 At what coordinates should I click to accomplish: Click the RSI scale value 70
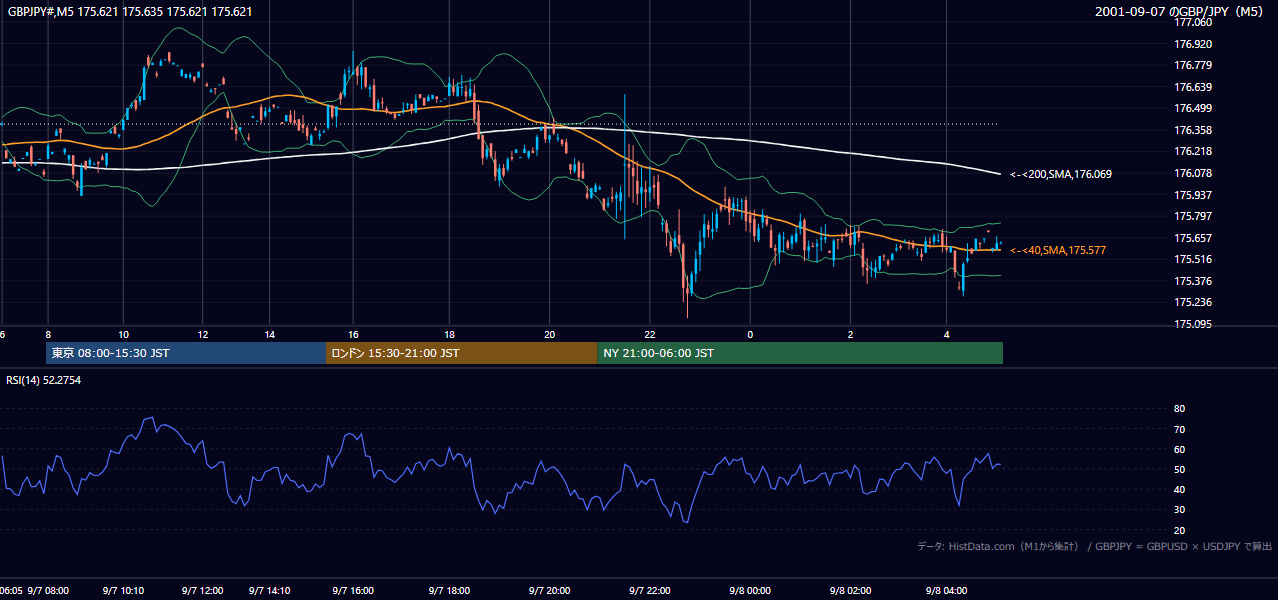[1180, 429]
